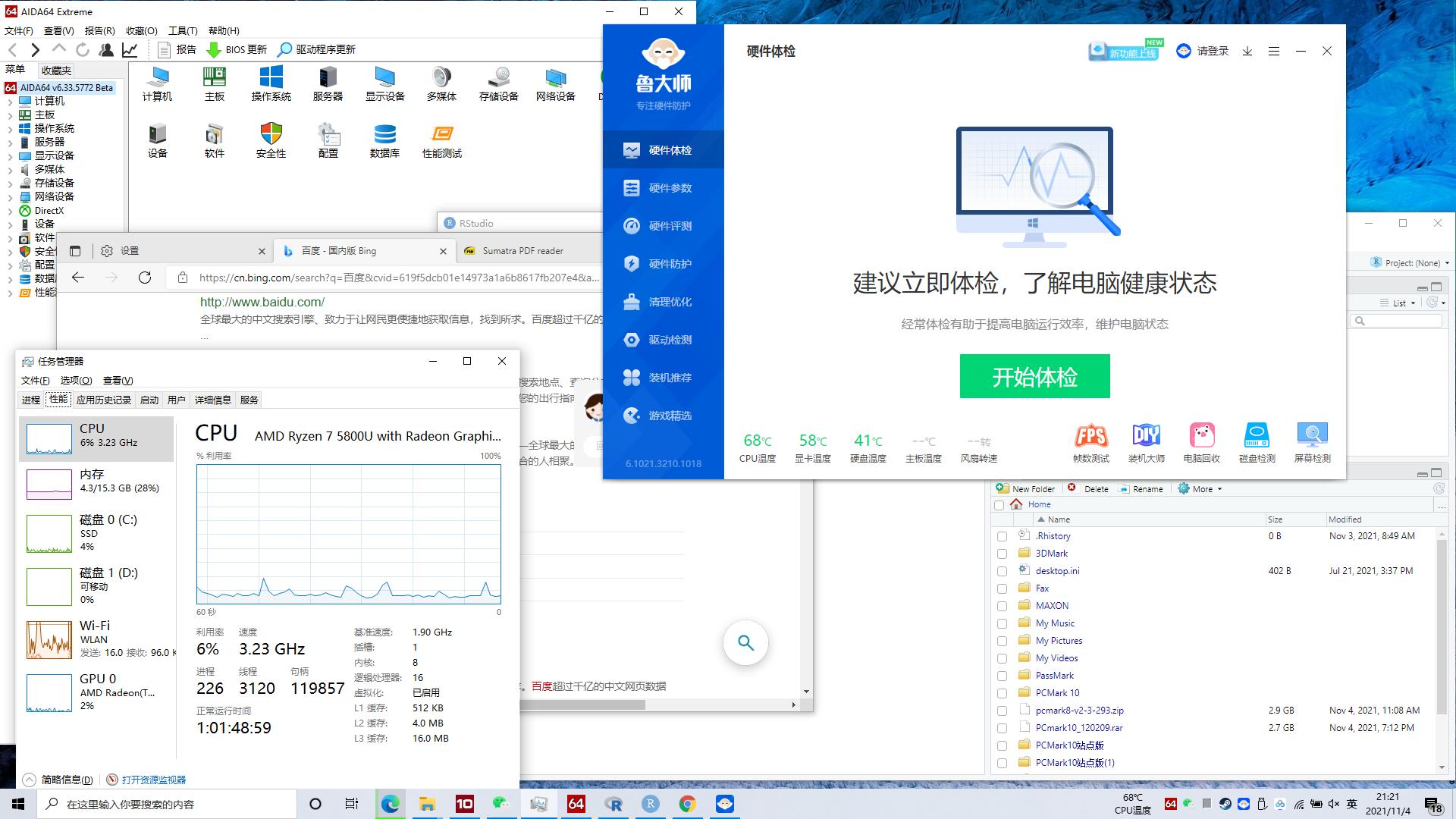
Task: Open the Project (None) dropdown
Action: point(1411,263)
